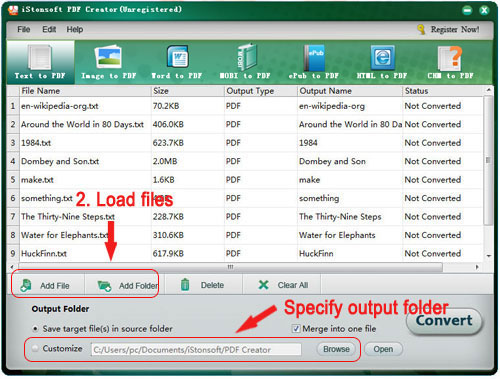This screenshot has width=500, height=379.
Task: Click the Status column header
Action: click(x=442, y=91)
